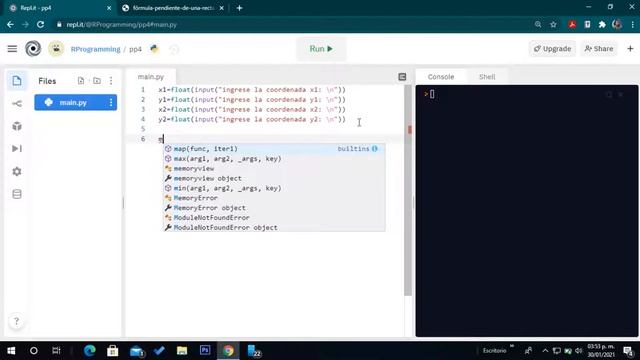Open the user avatar profile

(56, 49)
